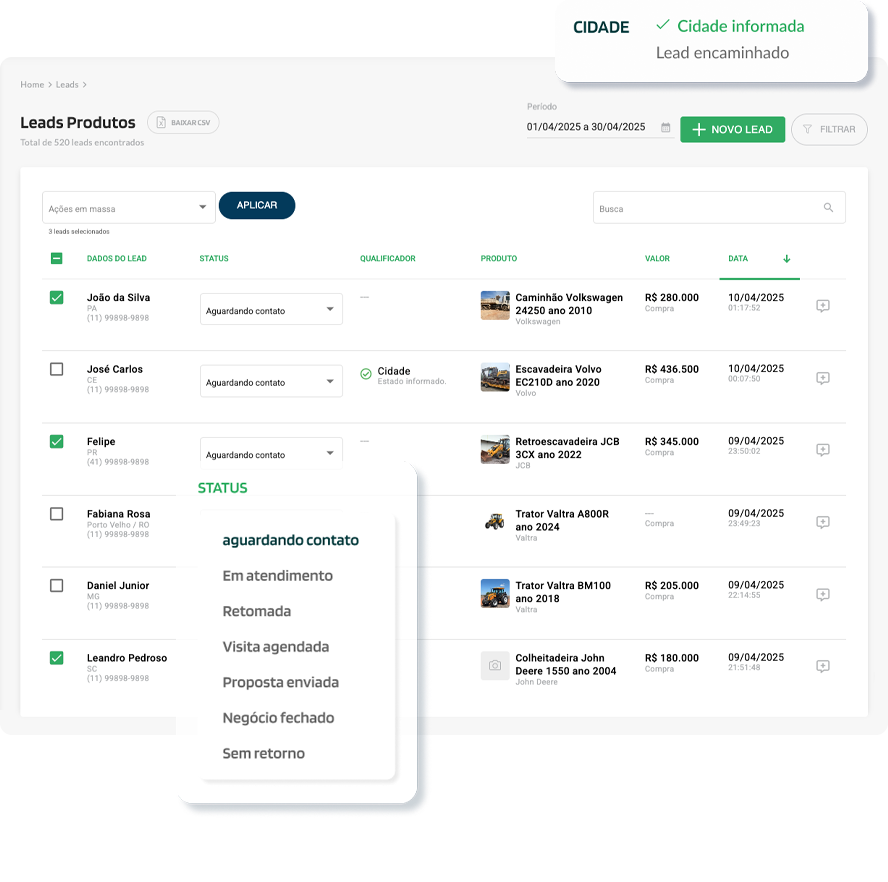Add note for Daniel Junior row

click(x=822, y=594)
